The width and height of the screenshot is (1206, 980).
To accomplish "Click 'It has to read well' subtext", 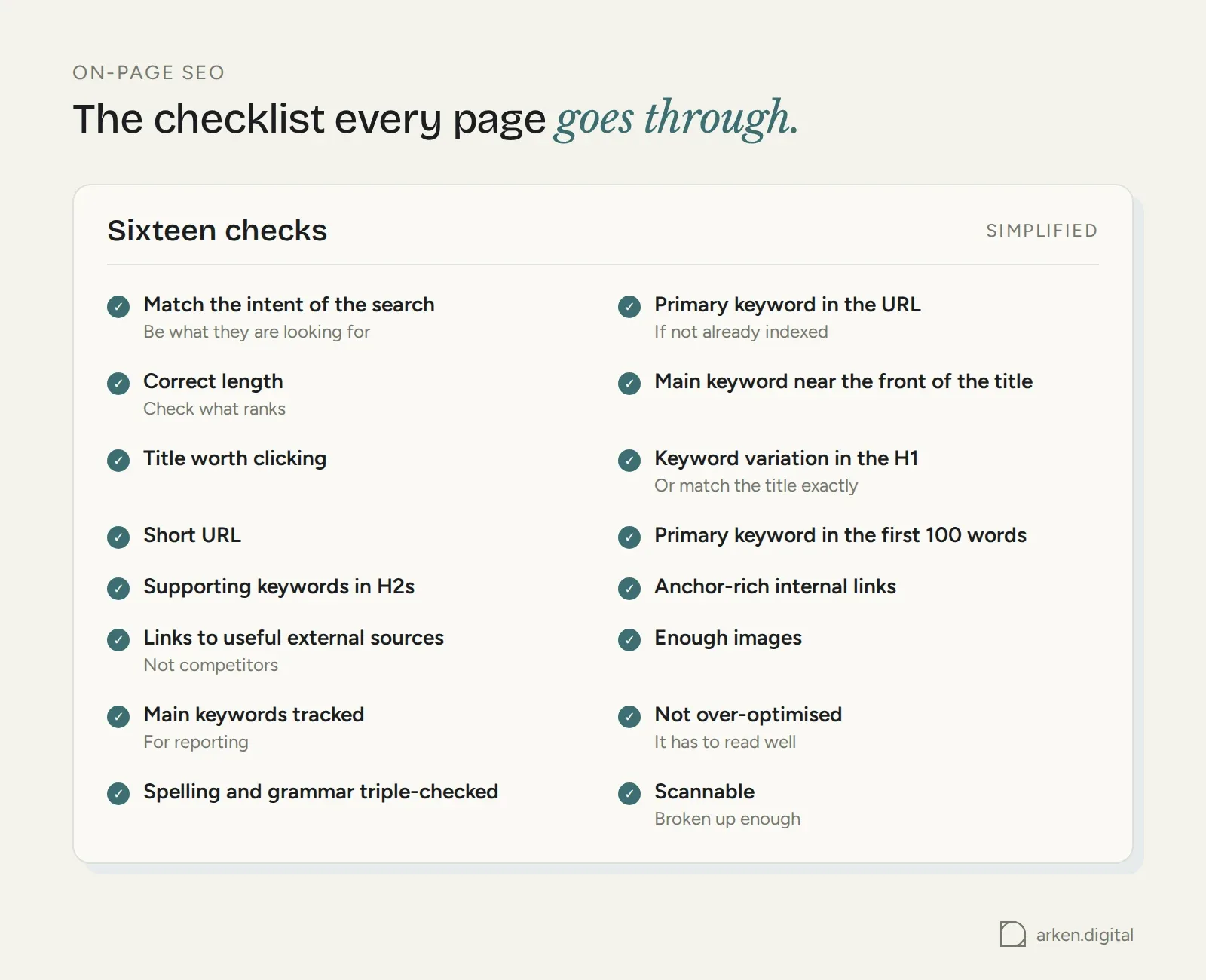I will (725, 742).
